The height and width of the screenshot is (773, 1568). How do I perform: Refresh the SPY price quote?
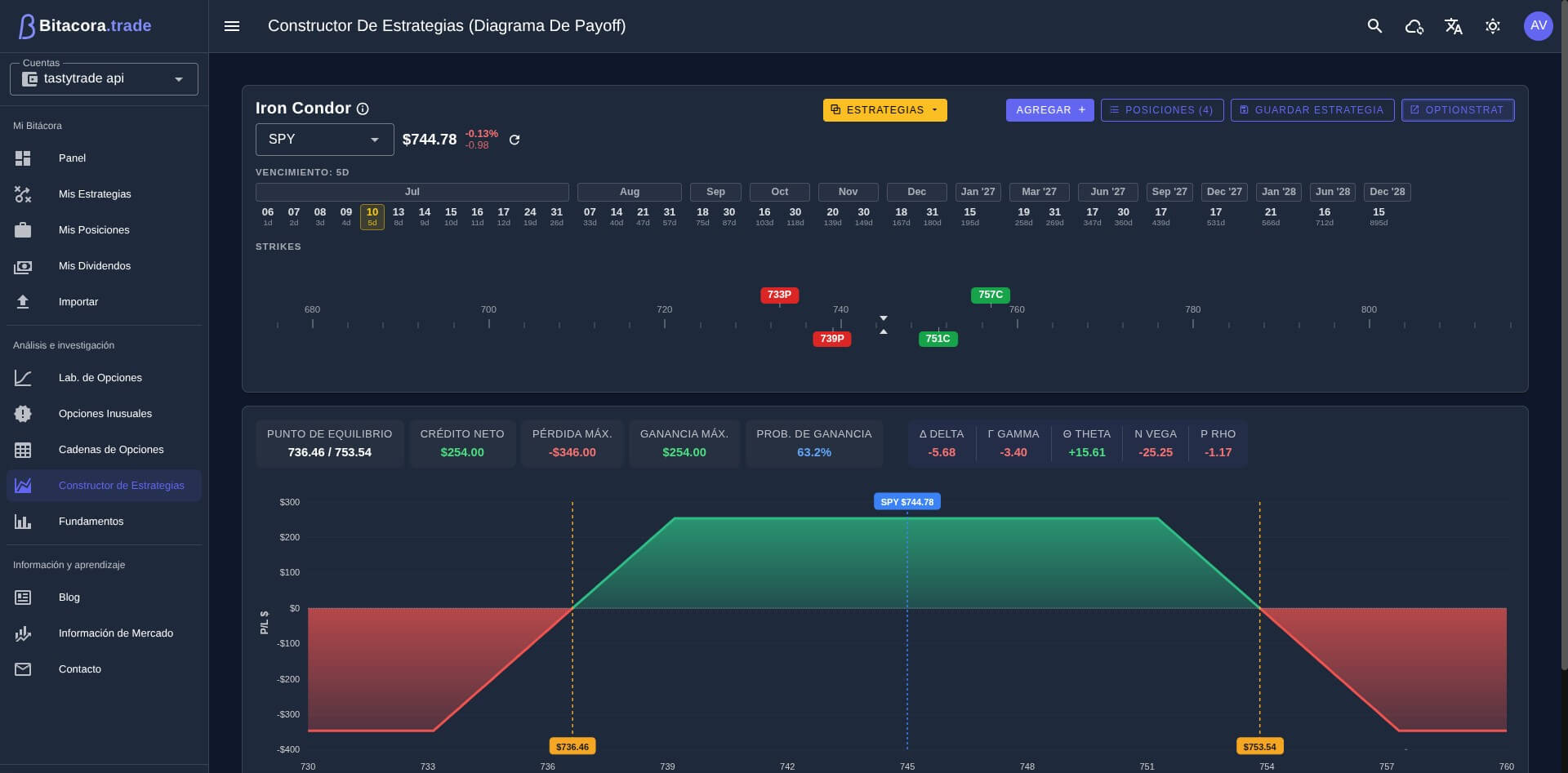tap(514, 140)
